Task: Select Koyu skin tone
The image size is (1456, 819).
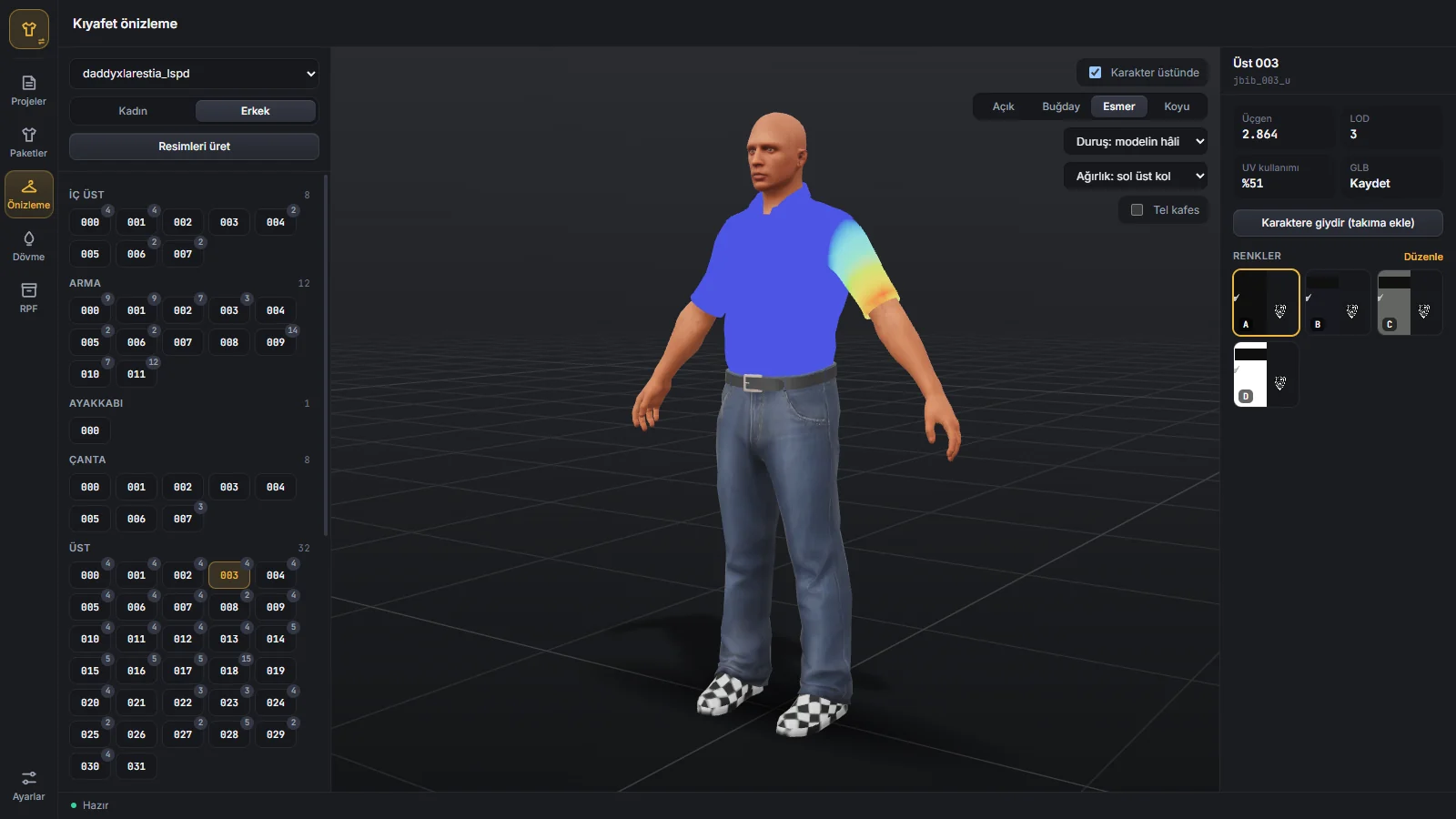Action: (x=1177, y=106)
